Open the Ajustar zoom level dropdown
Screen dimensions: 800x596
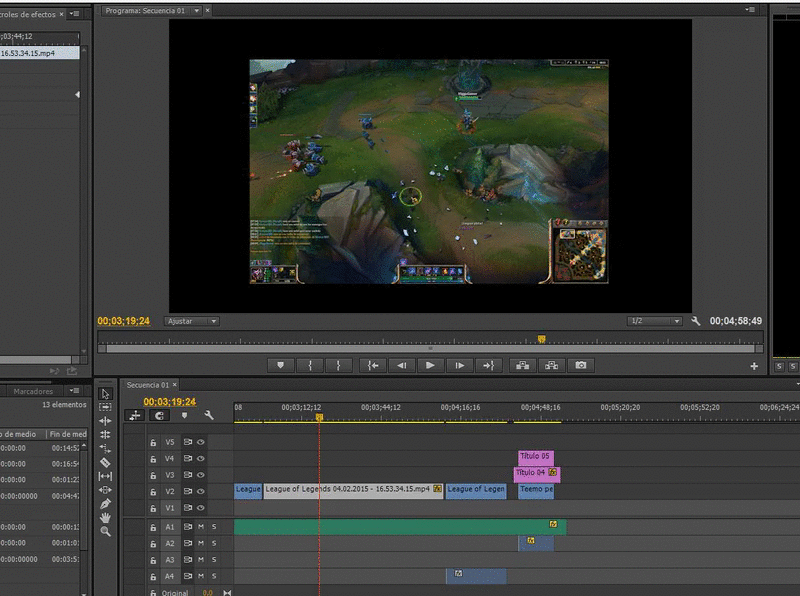[192, 321]
